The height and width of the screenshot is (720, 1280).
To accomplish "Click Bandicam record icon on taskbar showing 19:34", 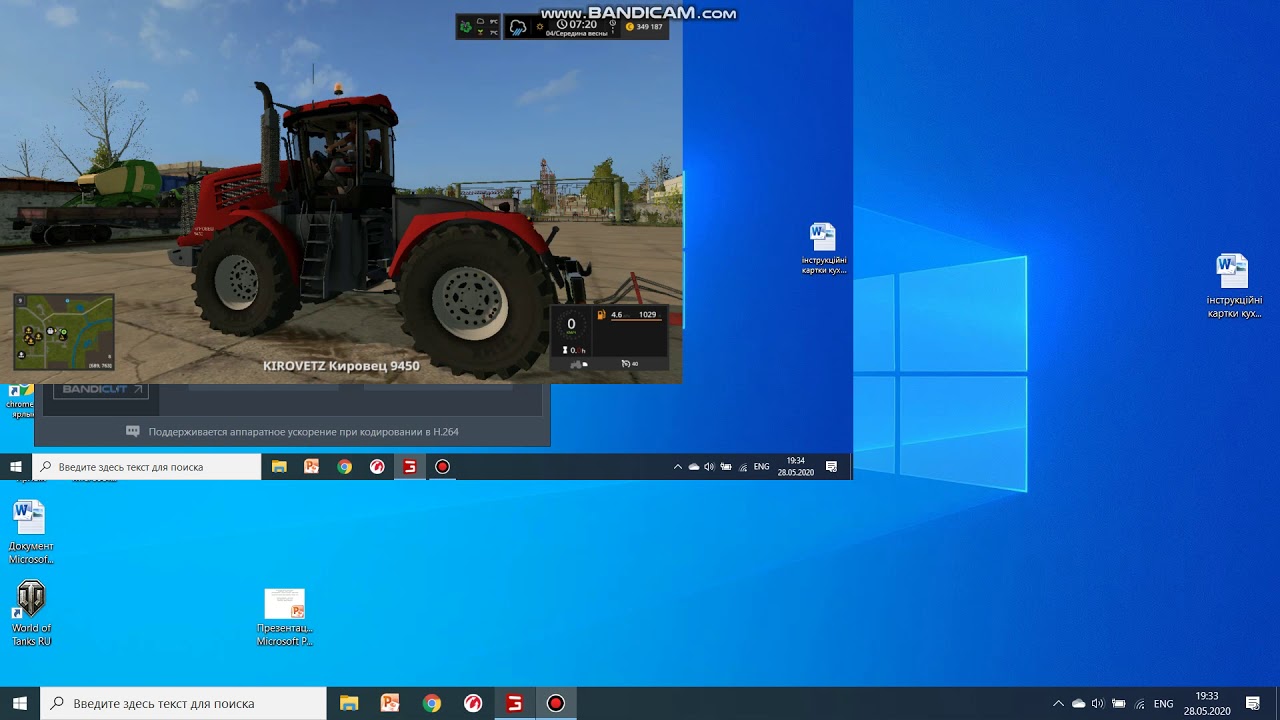I will coord(442,467).
